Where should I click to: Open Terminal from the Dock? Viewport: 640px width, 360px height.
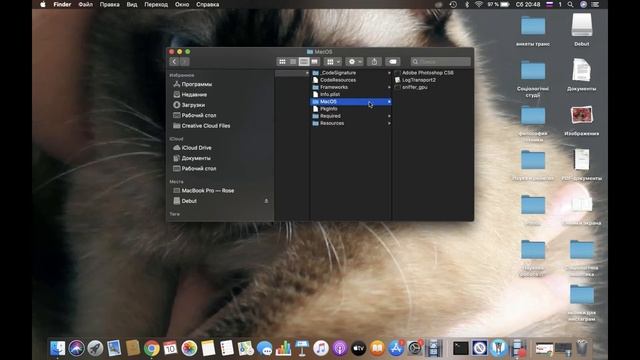461,349
